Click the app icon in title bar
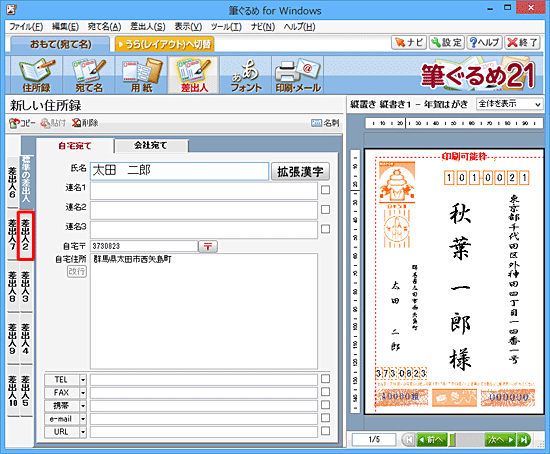 (x=12, y=10)
